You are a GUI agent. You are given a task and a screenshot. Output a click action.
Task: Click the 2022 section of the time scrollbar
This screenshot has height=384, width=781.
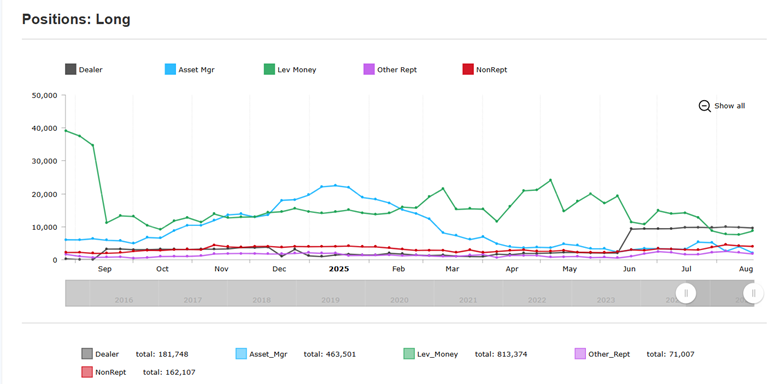point(537,293)
